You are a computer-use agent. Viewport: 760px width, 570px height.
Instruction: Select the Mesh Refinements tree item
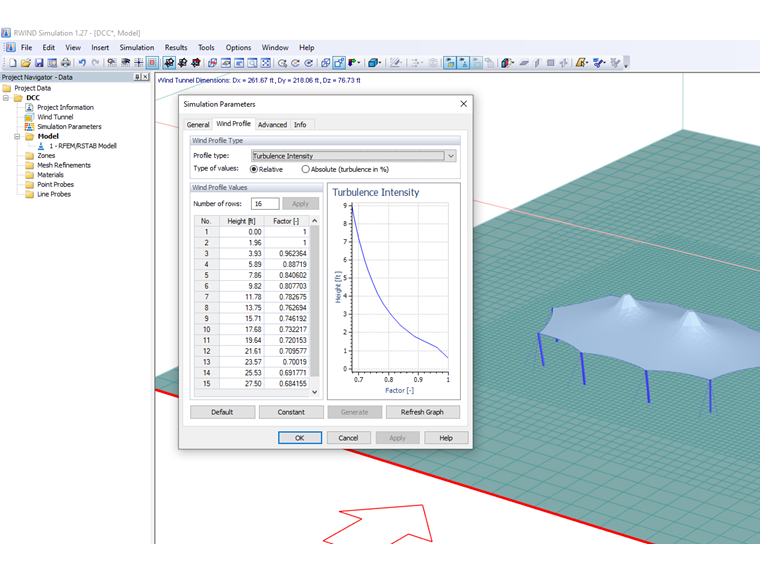click(x=64, y=165)
